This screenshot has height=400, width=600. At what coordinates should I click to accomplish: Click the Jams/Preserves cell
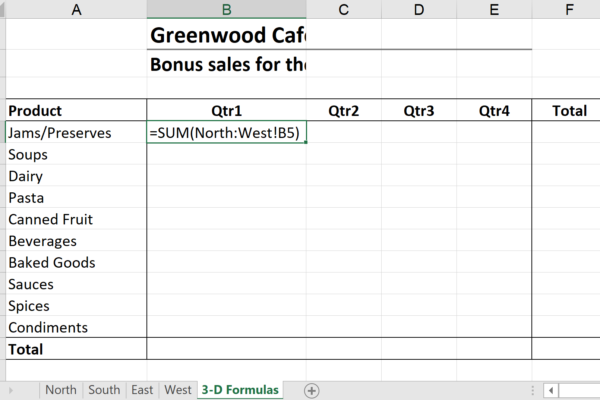[76, 132]
